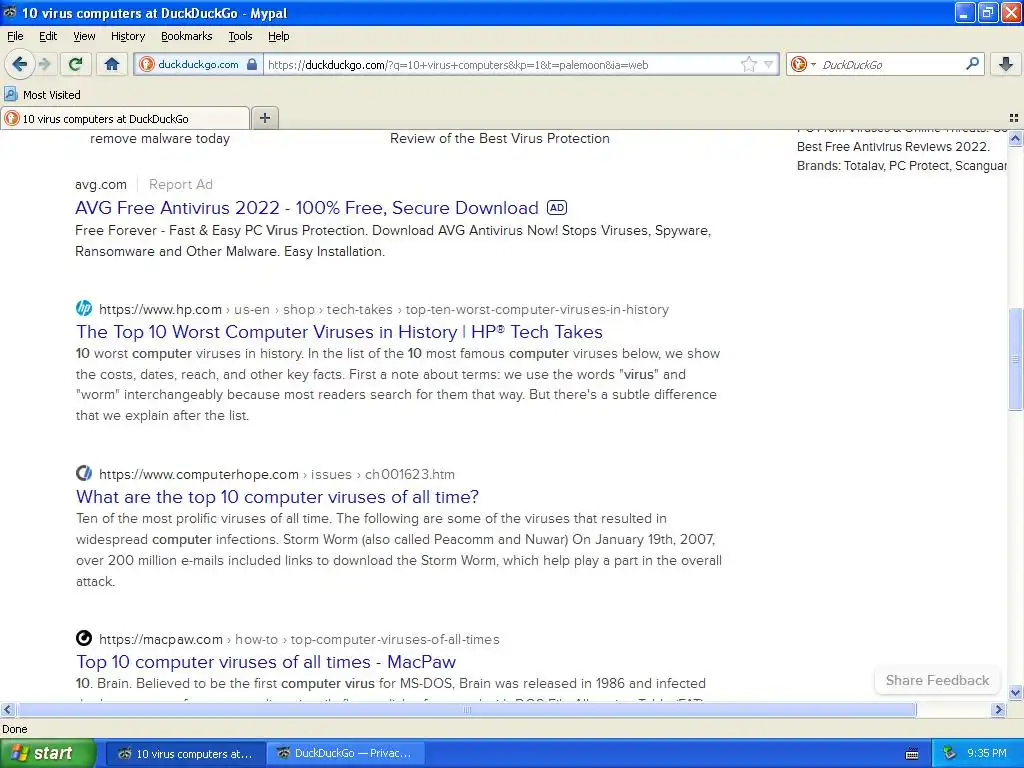Click the macpaw.com result URL
This screenshot has height=768, width=1024.
(299, 639)
